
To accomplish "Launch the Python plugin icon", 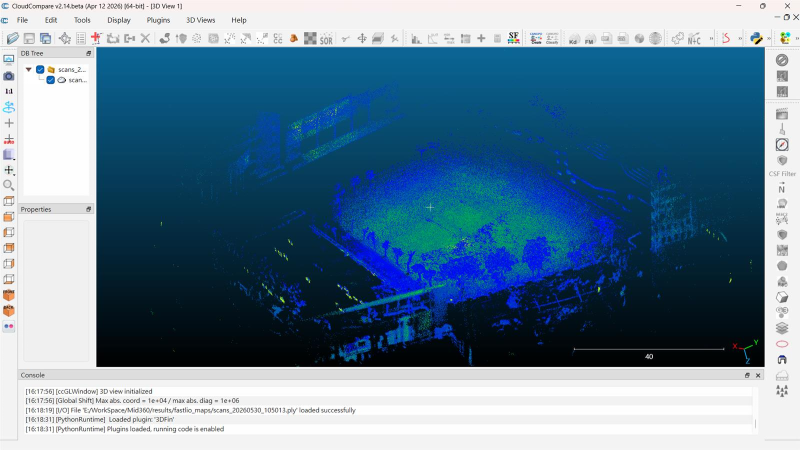I will pyautogui.click(x=756, y=38).
